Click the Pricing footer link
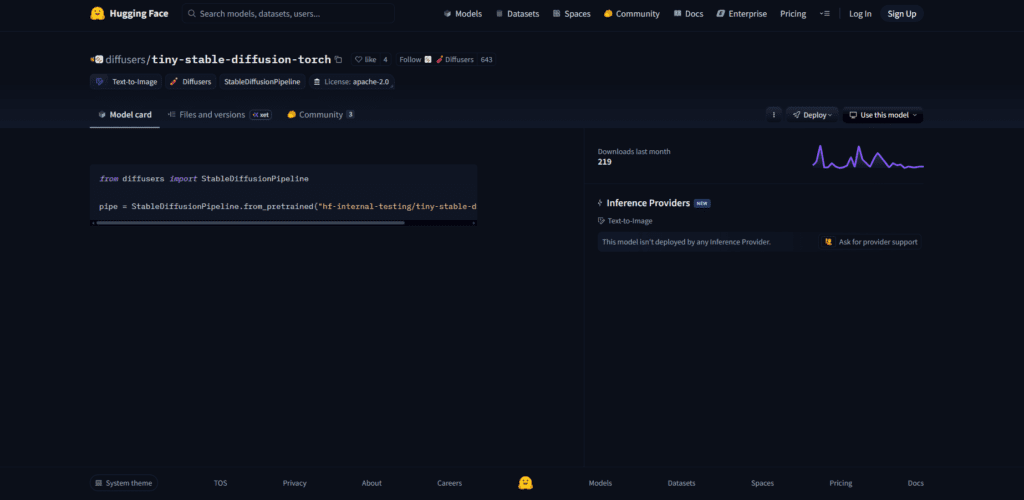 coord(840,483)
